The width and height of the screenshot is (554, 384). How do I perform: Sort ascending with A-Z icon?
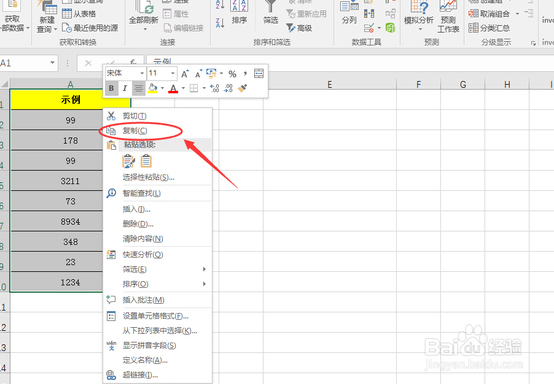pos(220,5)
